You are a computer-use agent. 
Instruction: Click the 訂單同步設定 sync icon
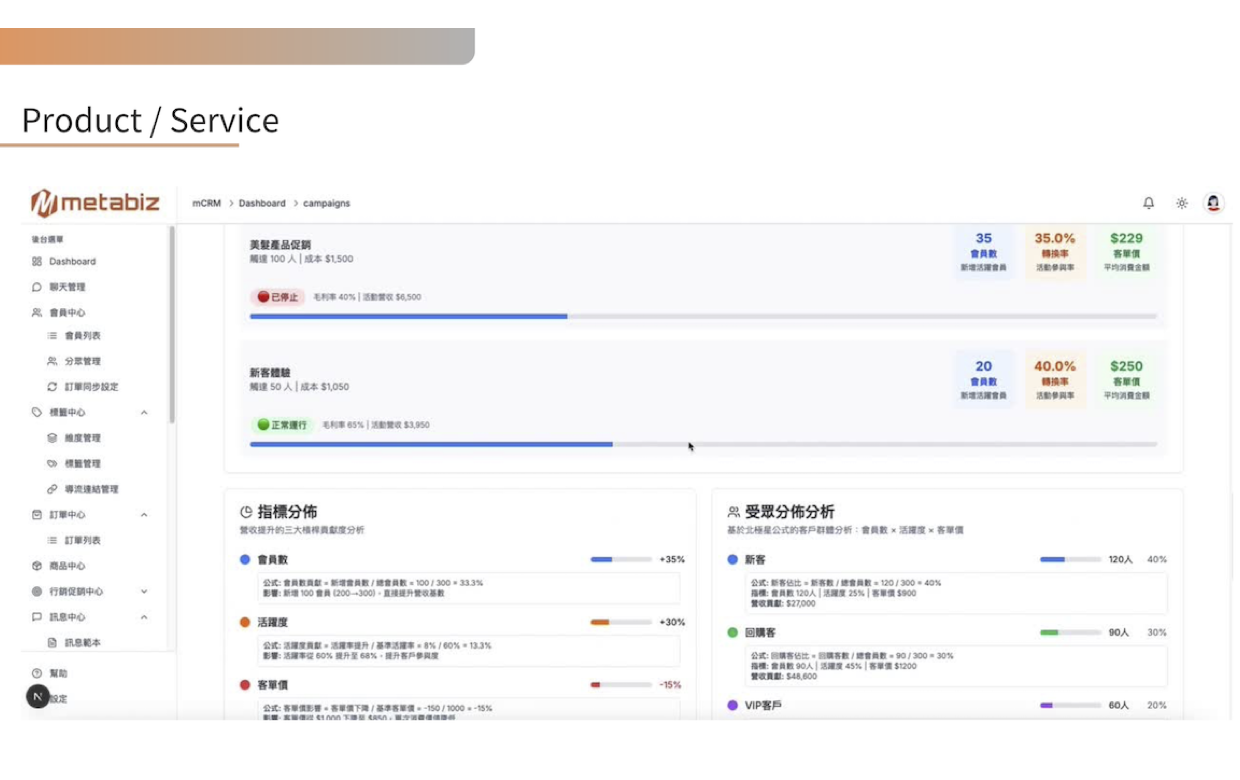52,387
